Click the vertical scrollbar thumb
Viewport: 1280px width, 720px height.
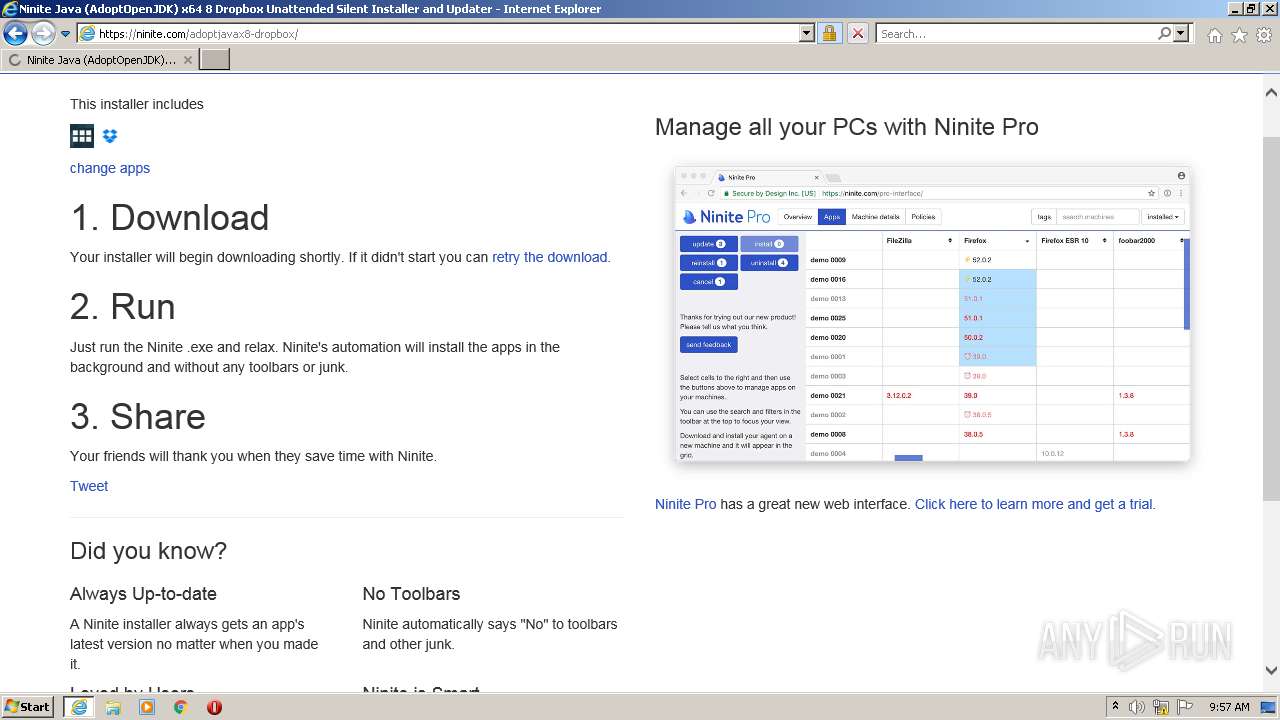(1271, 318)
